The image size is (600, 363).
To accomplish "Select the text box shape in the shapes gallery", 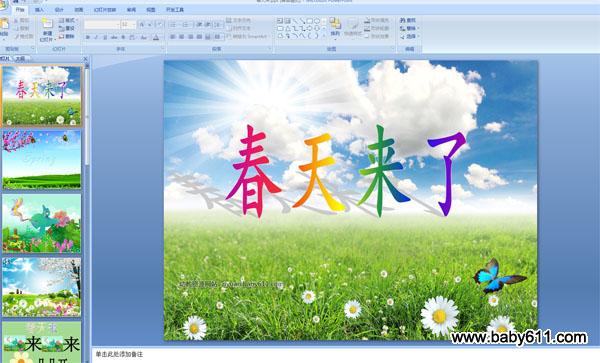I will (280, 21).
